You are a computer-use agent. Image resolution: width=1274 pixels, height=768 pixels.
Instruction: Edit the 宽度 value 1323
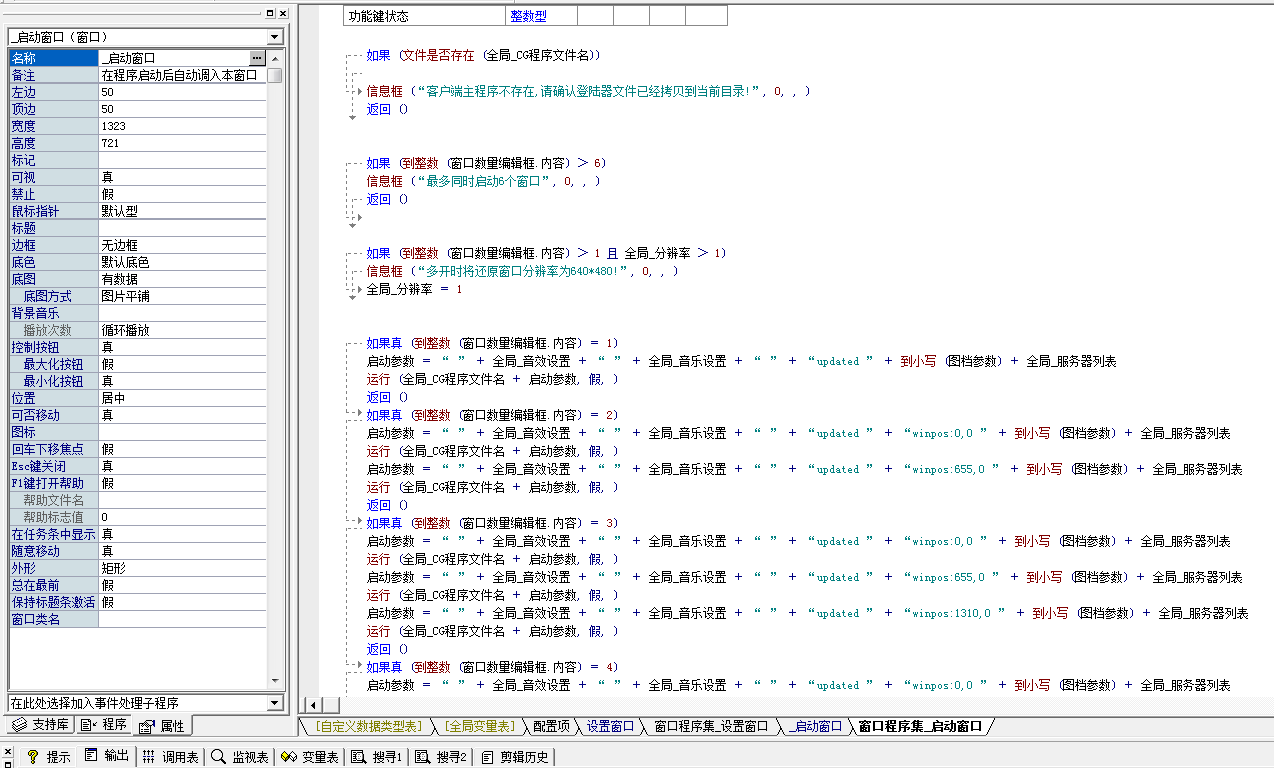(182, 126)
